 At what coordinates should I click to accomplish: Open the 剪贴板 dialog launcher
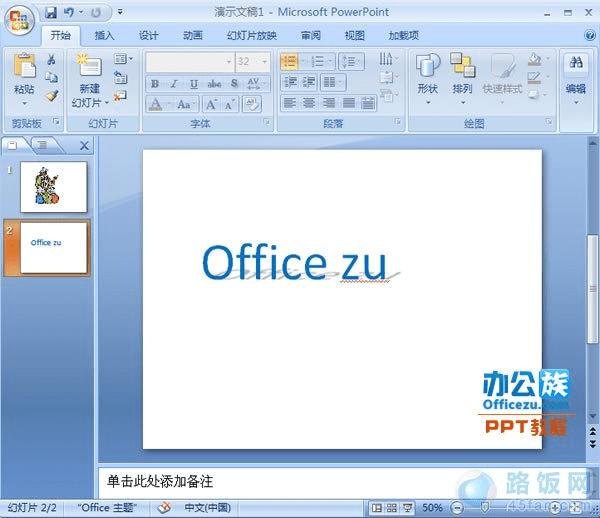pyautogui.click(x=56, y=122)
